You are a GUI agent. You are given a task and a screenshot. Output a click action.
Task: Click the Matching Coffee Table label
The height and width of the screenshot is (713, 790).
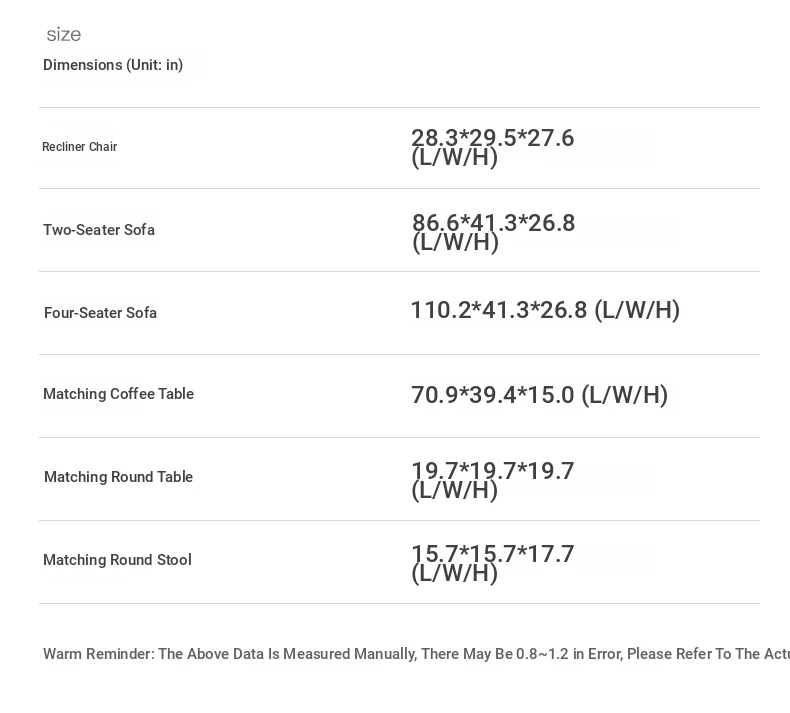click(118, 394)
